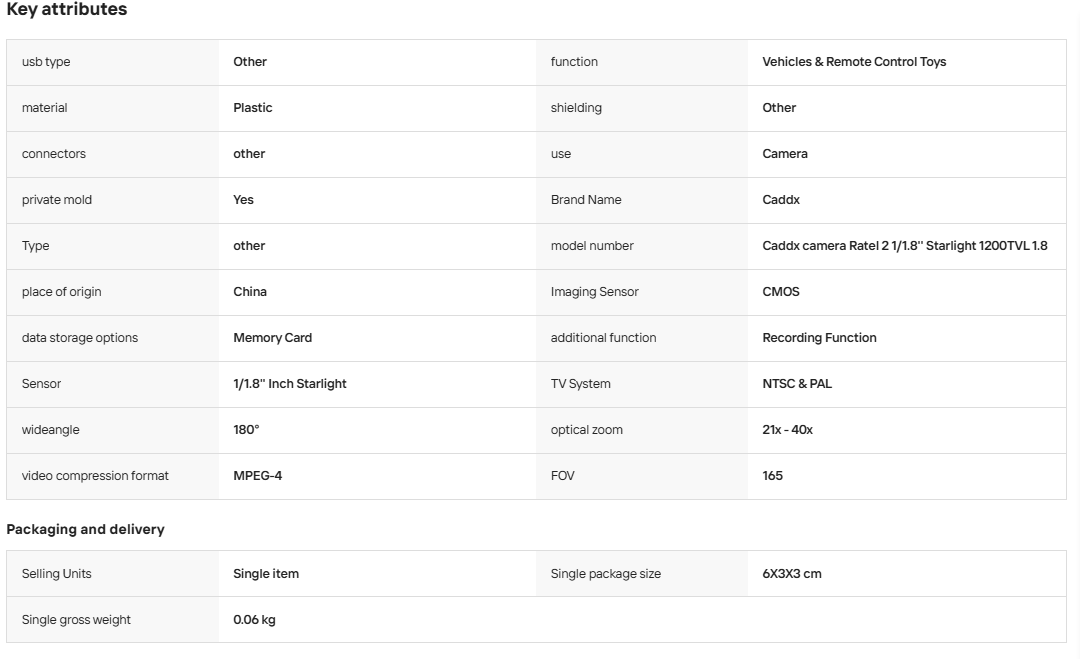Select the China place of origin value

(x=249, y=292)
